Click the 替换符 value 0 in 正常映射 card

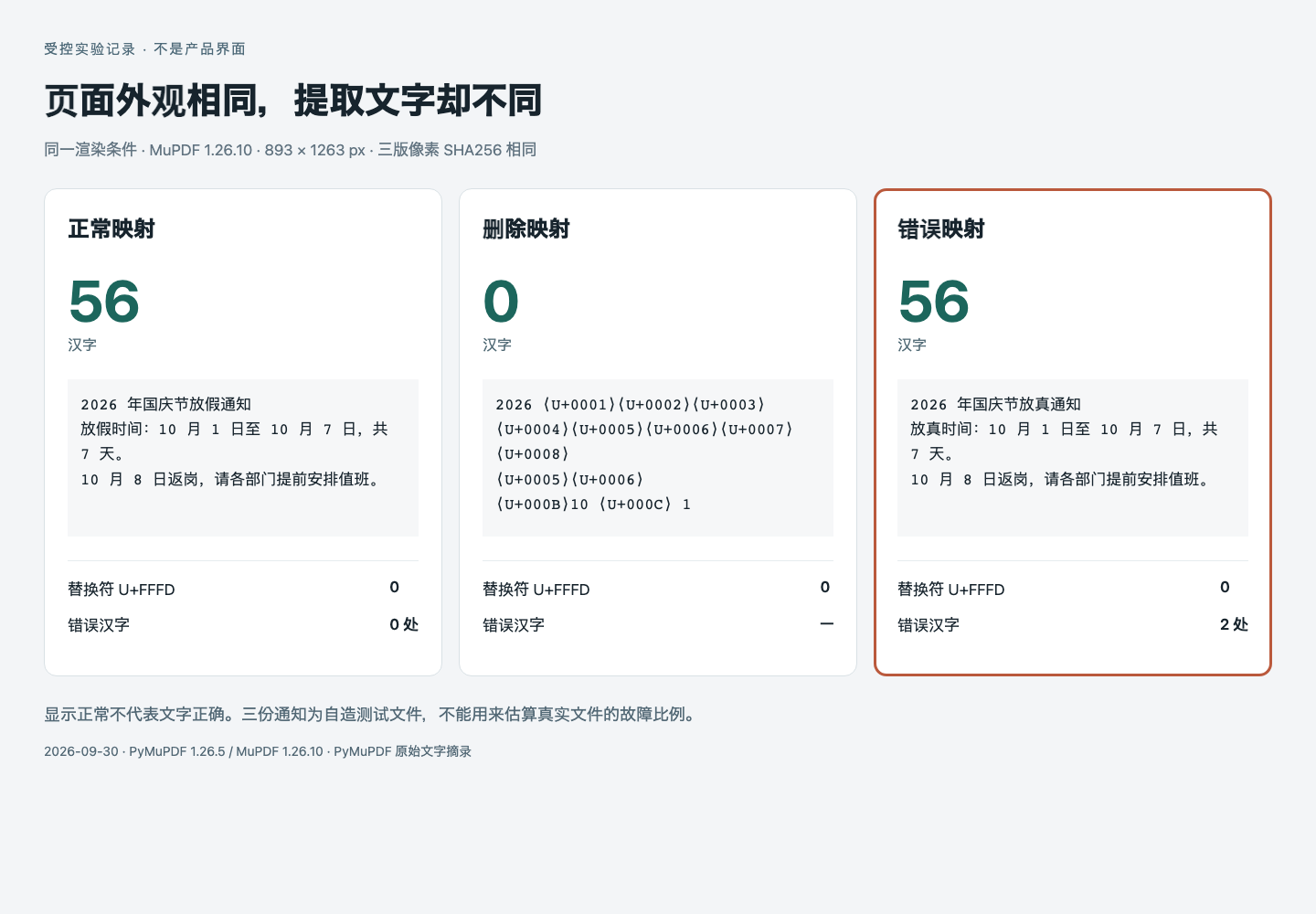[x=395, y=587]
